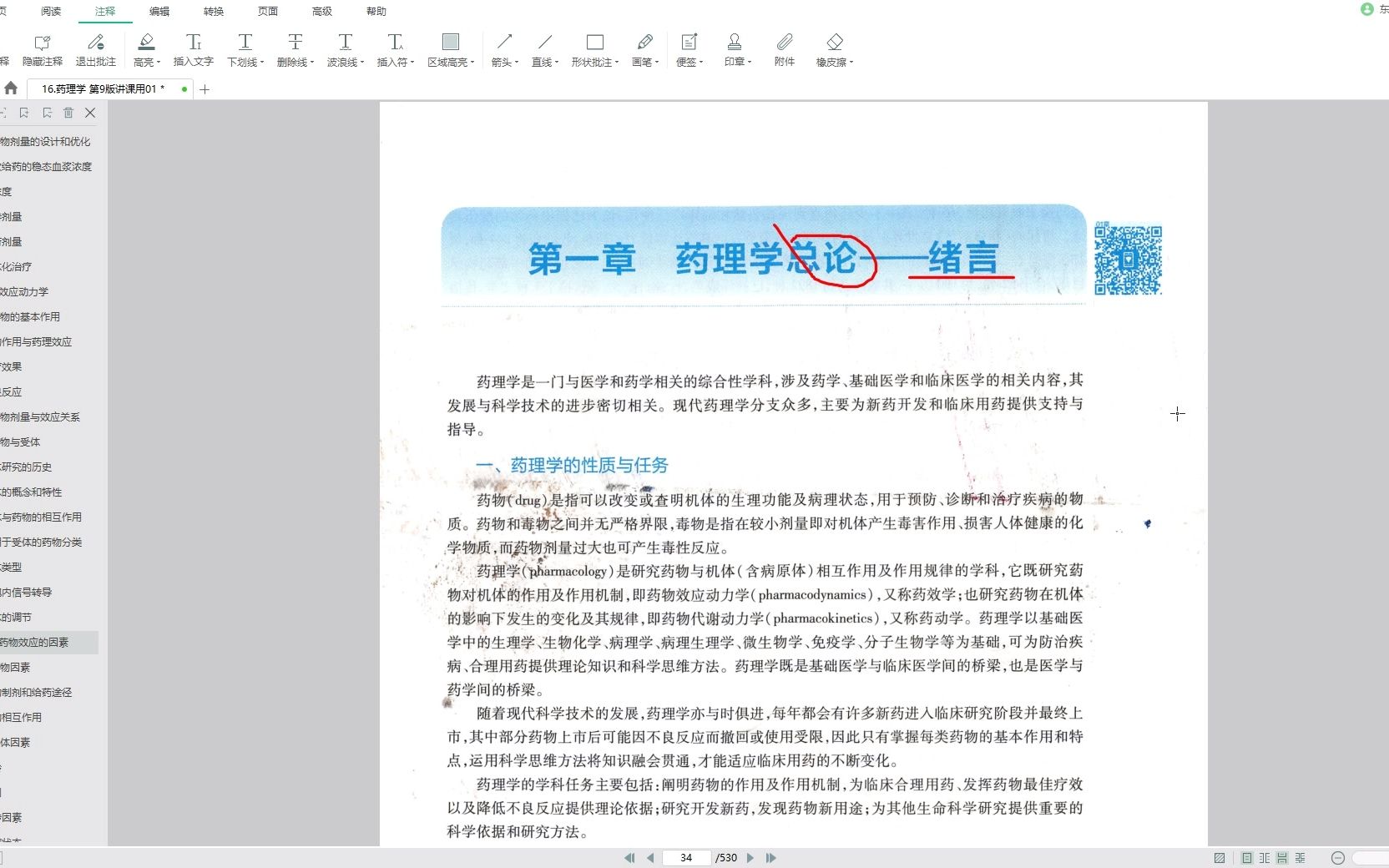Image resolution: width=1389 pixels, height=868 pixels.
Task: Select the 橡皮擦 eraser tool icon
Action: coord(835,43)
